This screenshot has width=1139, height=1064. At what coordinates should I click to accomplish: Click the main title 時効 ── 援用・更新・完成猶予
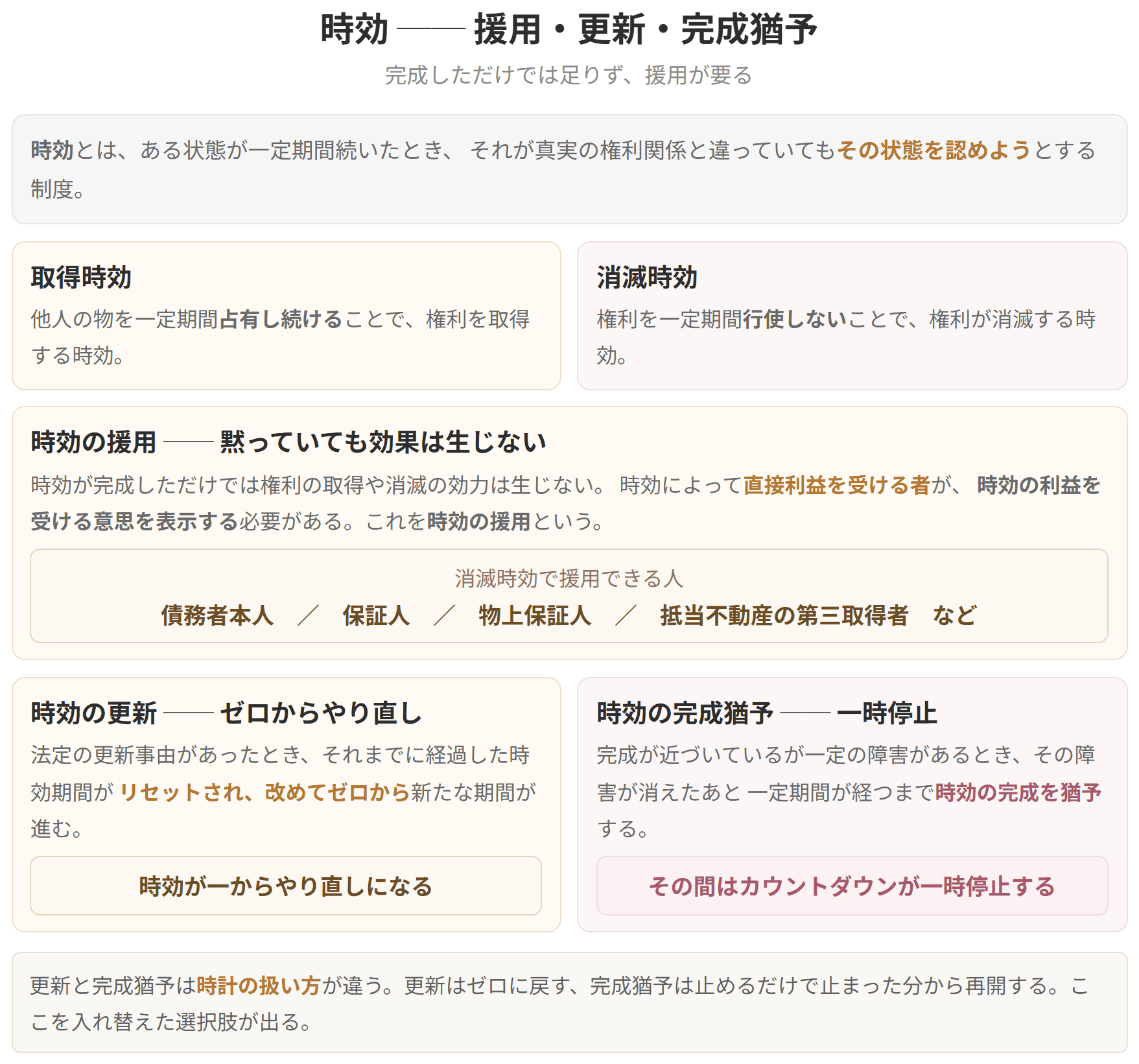click(x=569, y=30)
